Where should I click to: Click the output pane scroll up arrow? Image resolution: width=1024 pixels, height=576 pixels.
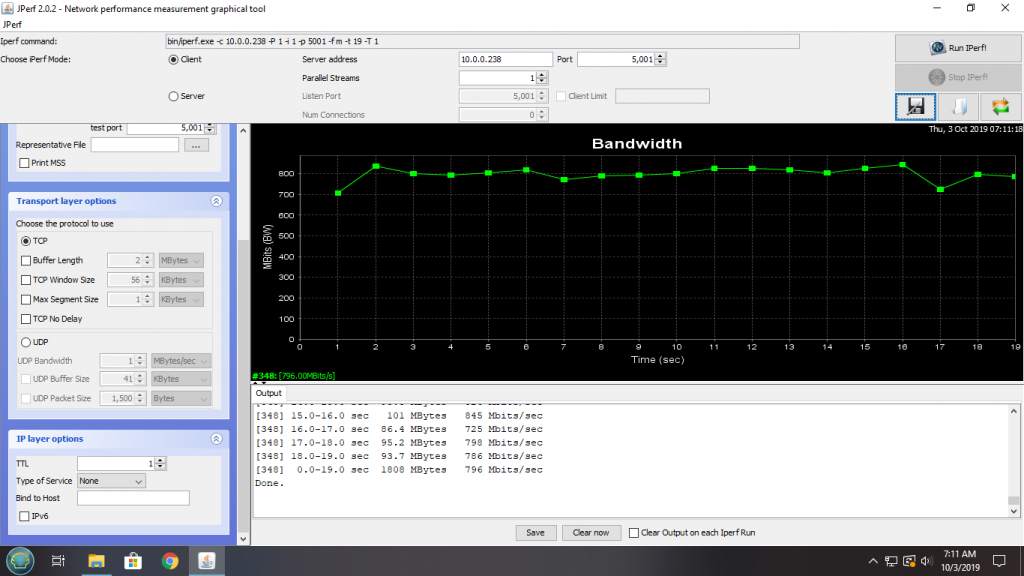(1014, 411)
